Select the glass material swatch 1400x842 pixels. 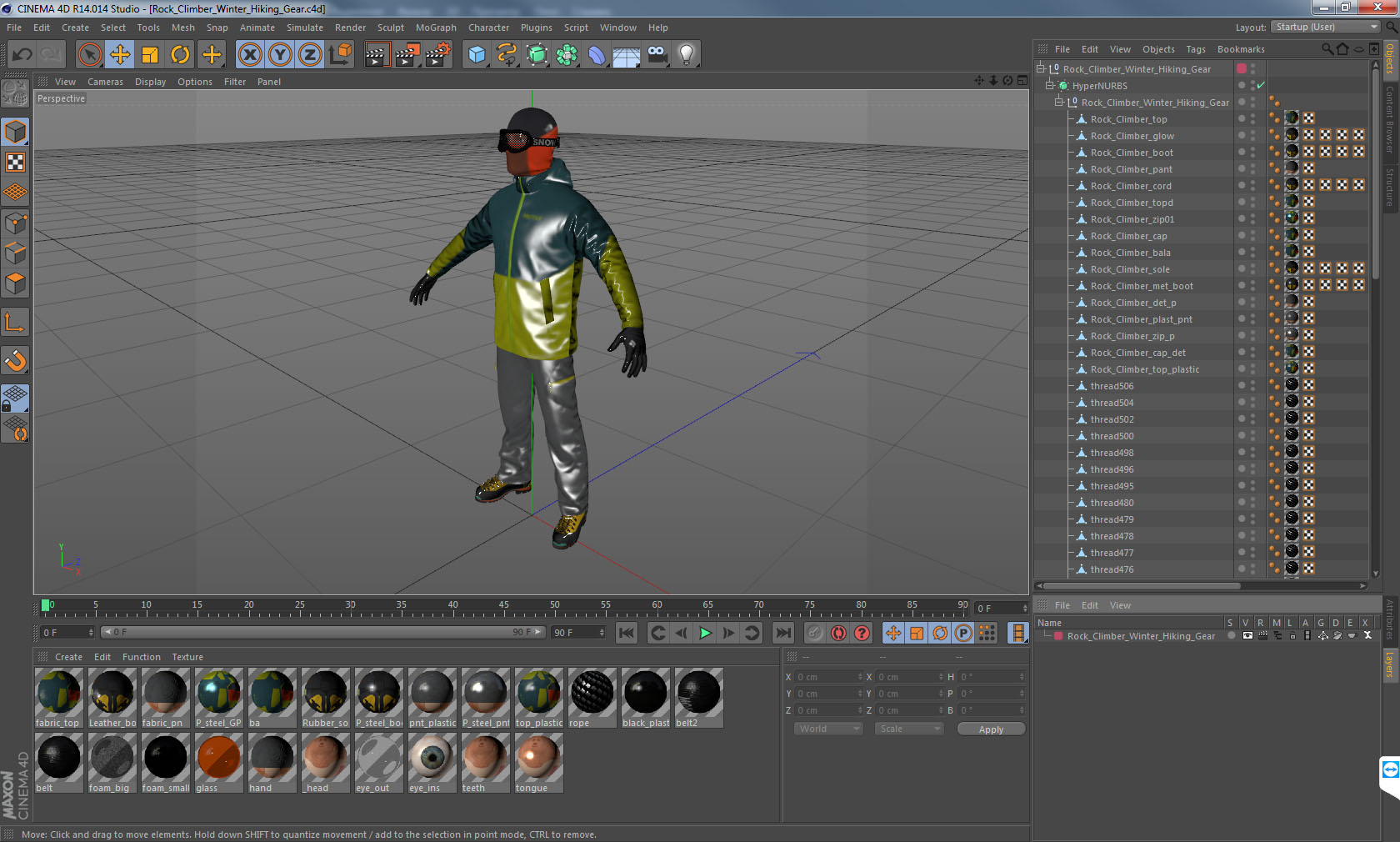[x=218, y=763]
